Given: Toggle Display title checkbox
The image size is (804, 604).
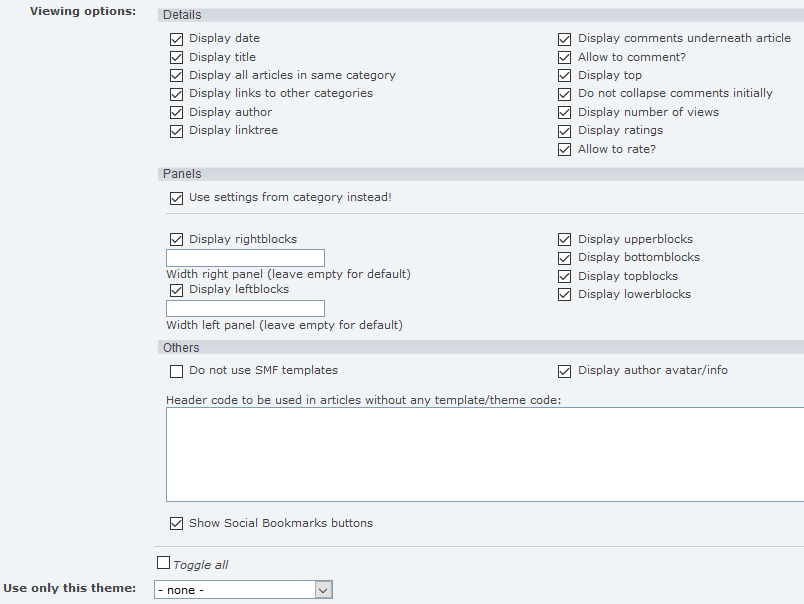Looking at the screenshot, I should click(x=177, y=57).
